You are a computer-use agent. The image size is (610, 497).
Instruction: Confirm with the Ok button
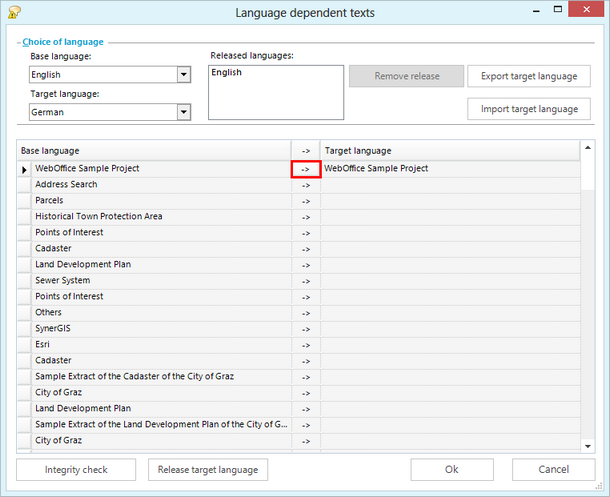point(452,469)
